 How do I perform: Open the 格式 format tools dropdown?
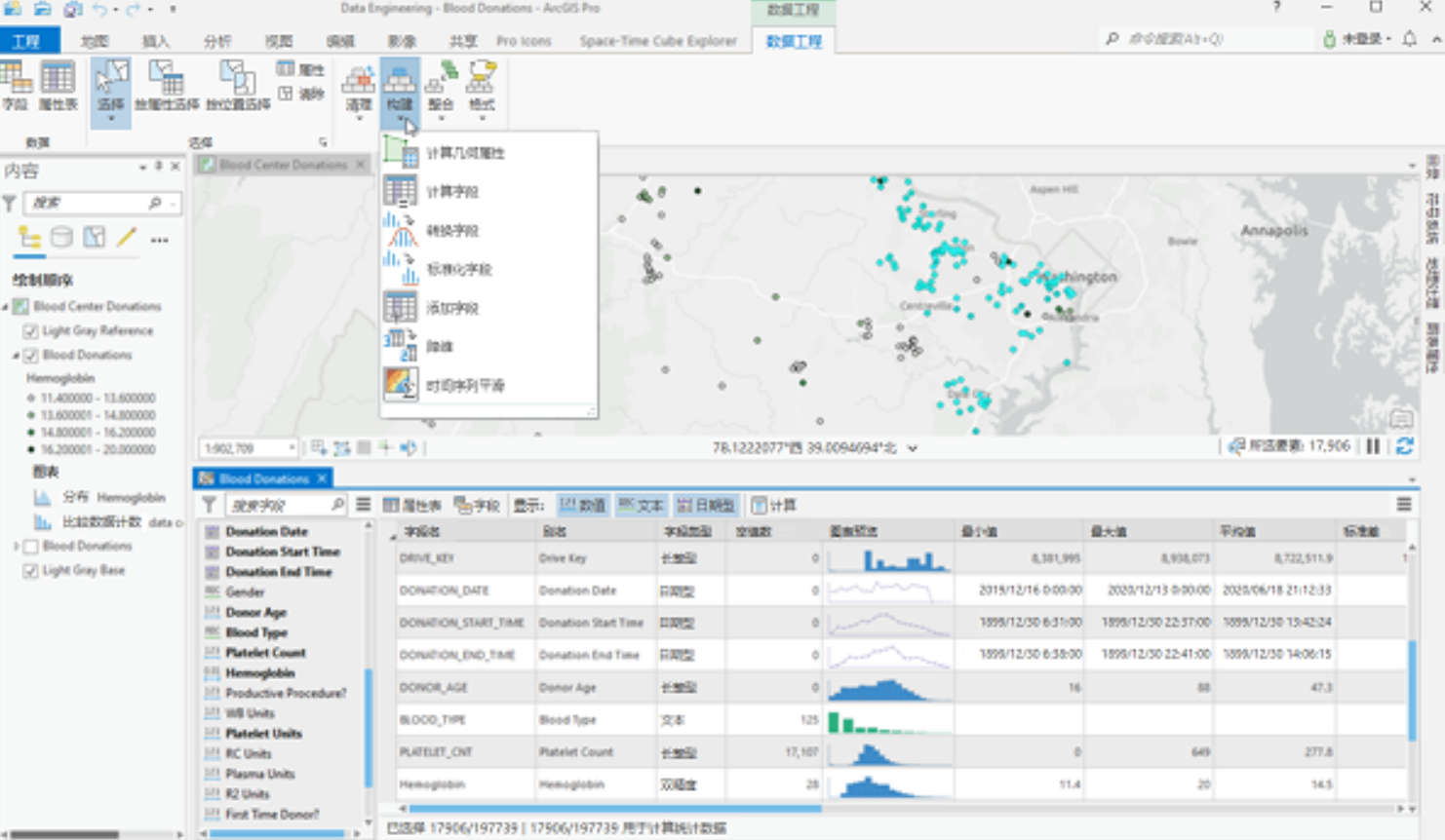[x=482, y=90]
